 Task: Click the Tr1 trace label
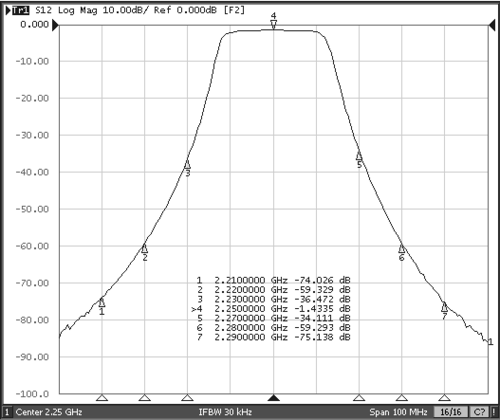pos(21,10)
